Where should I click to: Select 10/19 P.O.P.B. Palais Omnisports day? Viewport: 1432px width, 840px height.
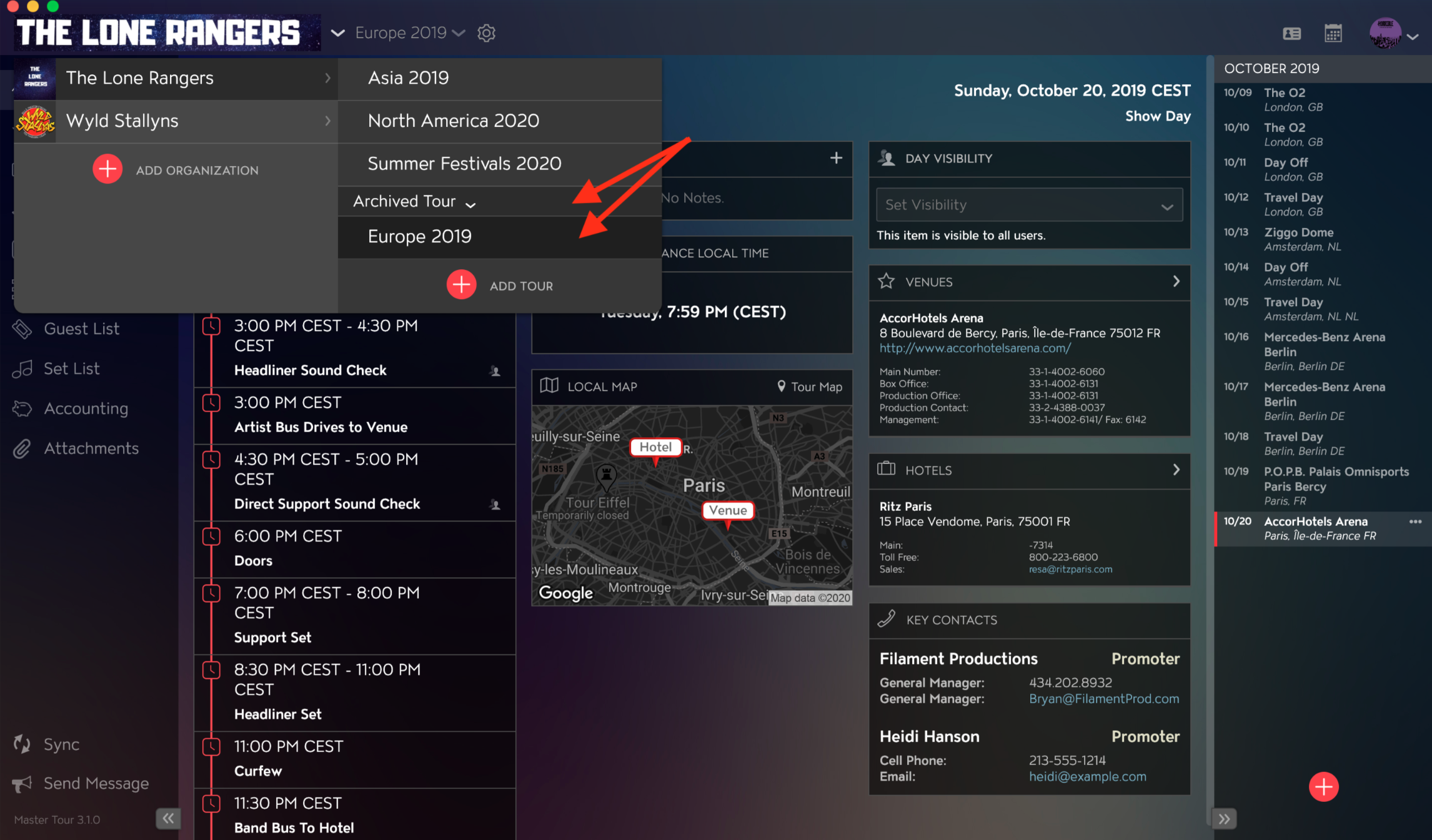click(x=1323, y=486)
